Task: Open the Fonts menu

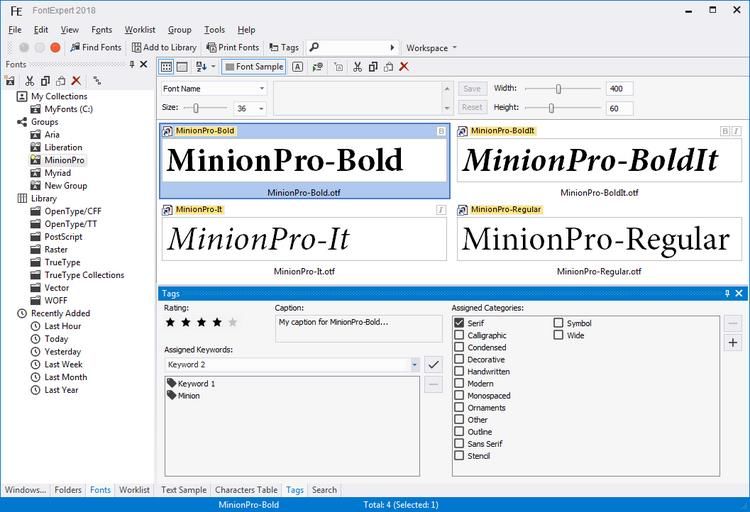Action: [x=101, y=30]
